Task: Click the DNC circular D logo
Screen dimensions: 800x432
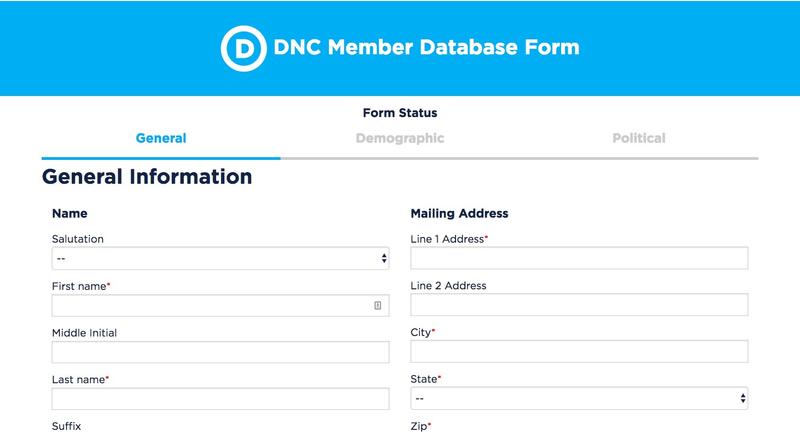Action: [243, 48]
